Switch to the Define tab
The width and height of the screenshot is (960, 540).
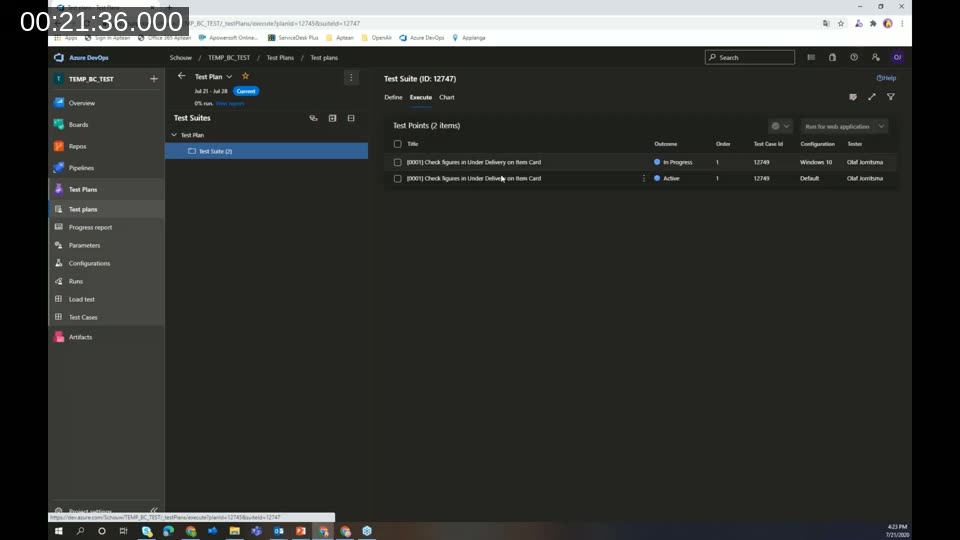pos(393,97)
